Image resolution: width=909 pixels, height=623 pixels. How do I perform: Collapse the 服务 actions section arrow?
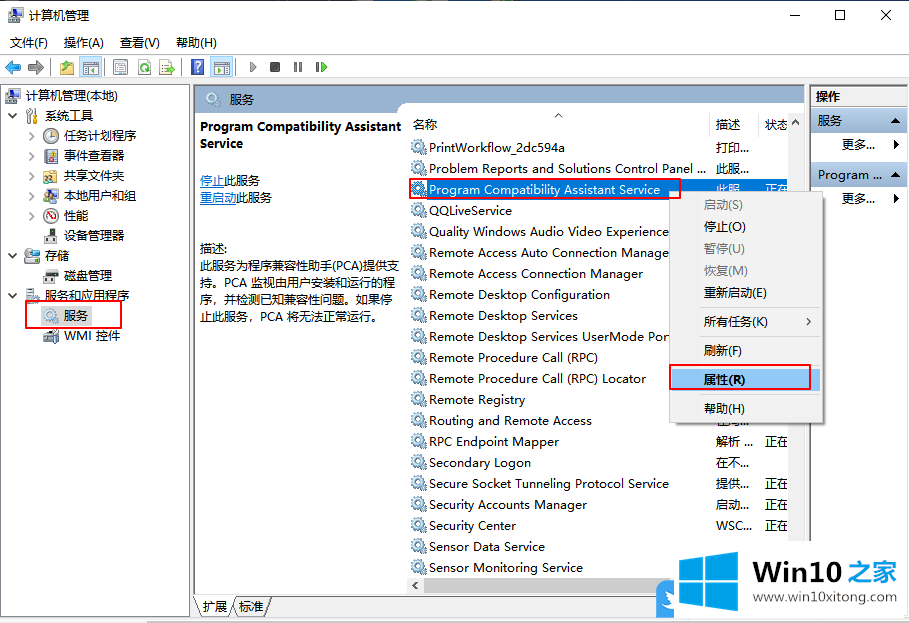(x=895, y=121)
